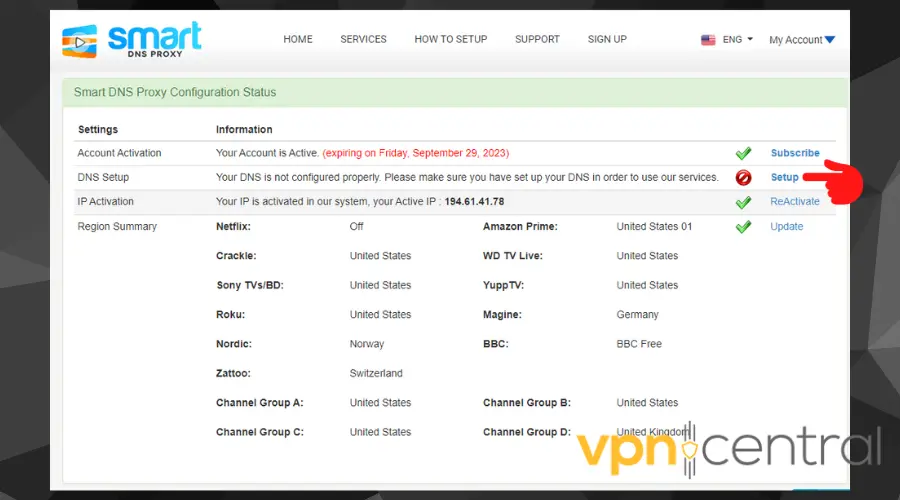The width and height of the screenshot is (900, 500).
Task: Click the DNS Setup setting label
Action: 103,177
